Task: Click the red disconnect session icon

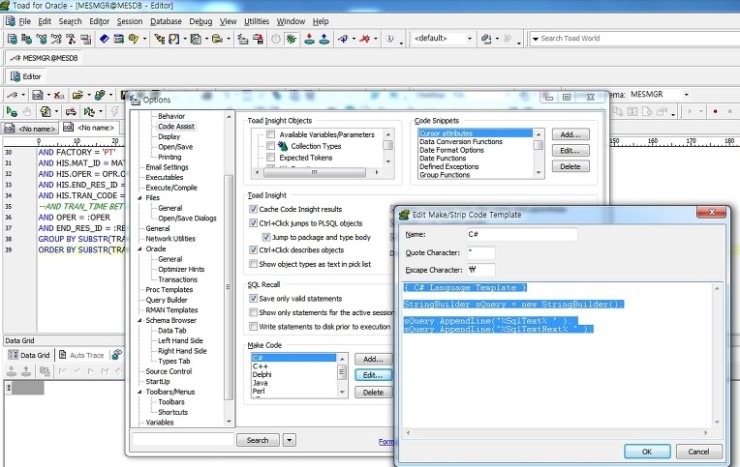Action: (364, 39)
